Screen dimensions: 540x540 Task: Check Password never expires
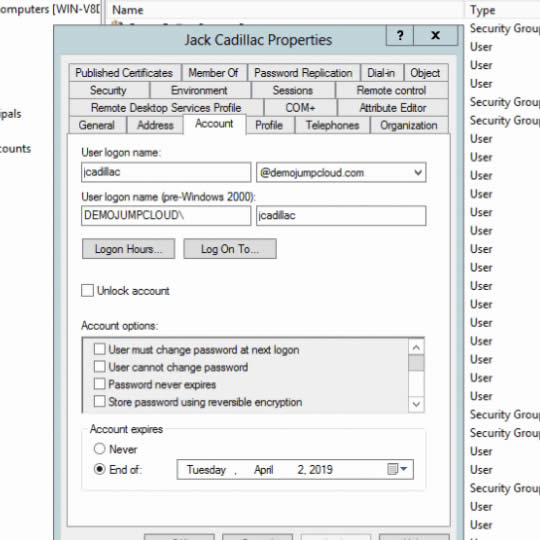[x=100, y=384]
